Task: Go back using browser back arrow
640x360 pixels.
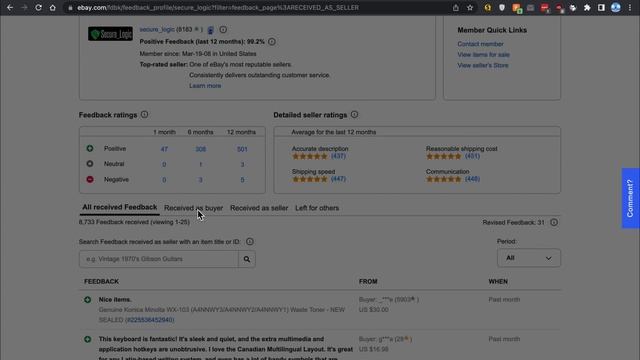Action: [x=10, y=7]
